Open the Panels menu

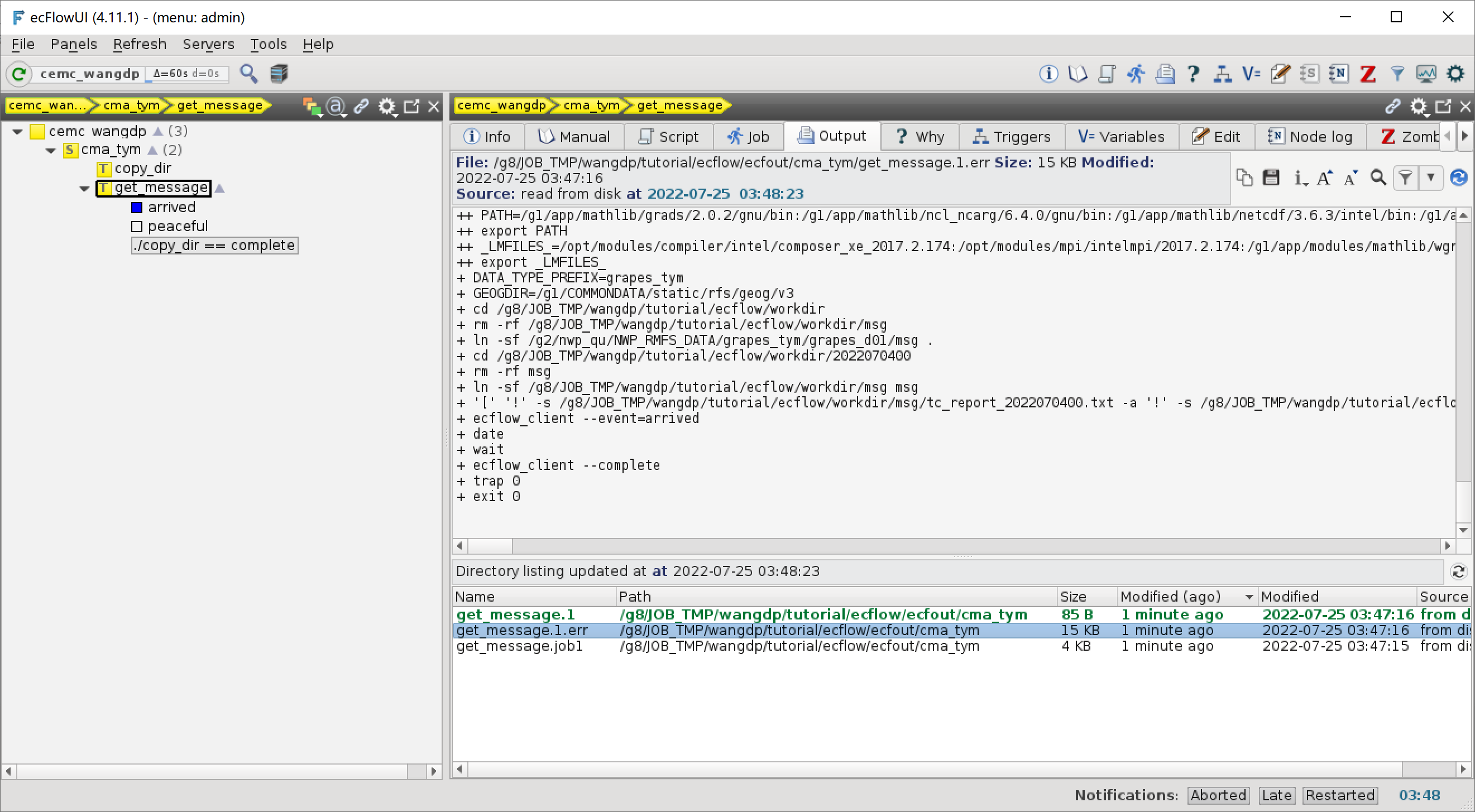pos(74,44)
